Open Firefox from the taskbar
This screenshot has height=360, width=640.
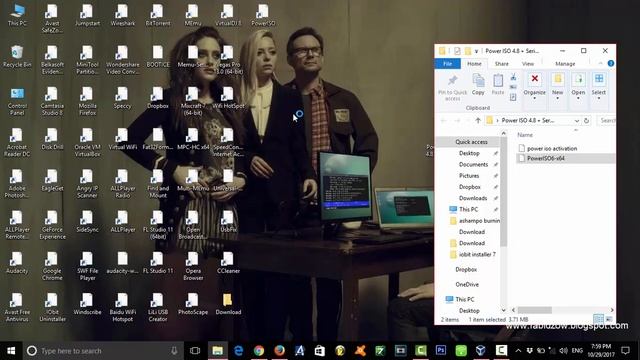(279, 350)
